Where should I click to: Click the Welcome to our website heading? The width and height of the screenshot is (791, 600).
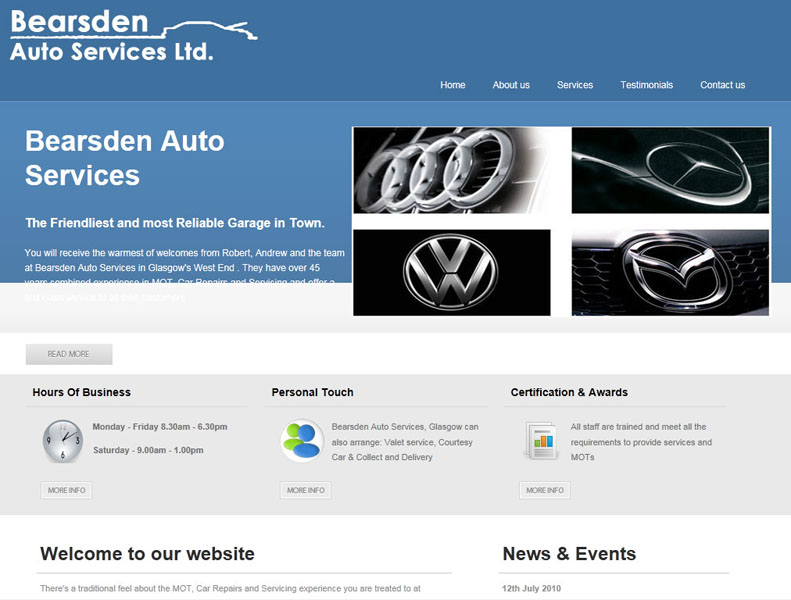click(x=147, y=554)
